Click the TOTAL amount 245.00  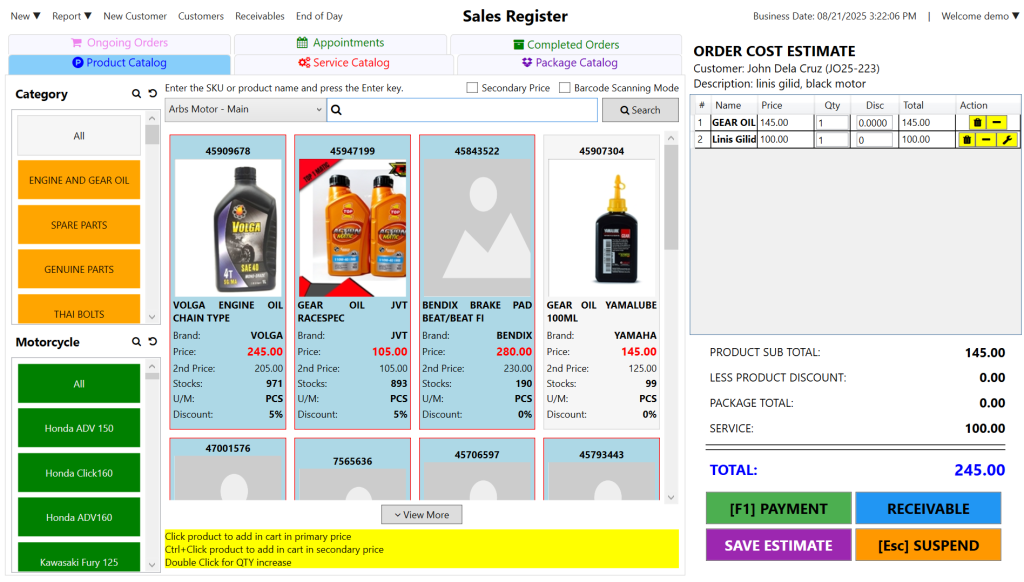coord(979,470)
